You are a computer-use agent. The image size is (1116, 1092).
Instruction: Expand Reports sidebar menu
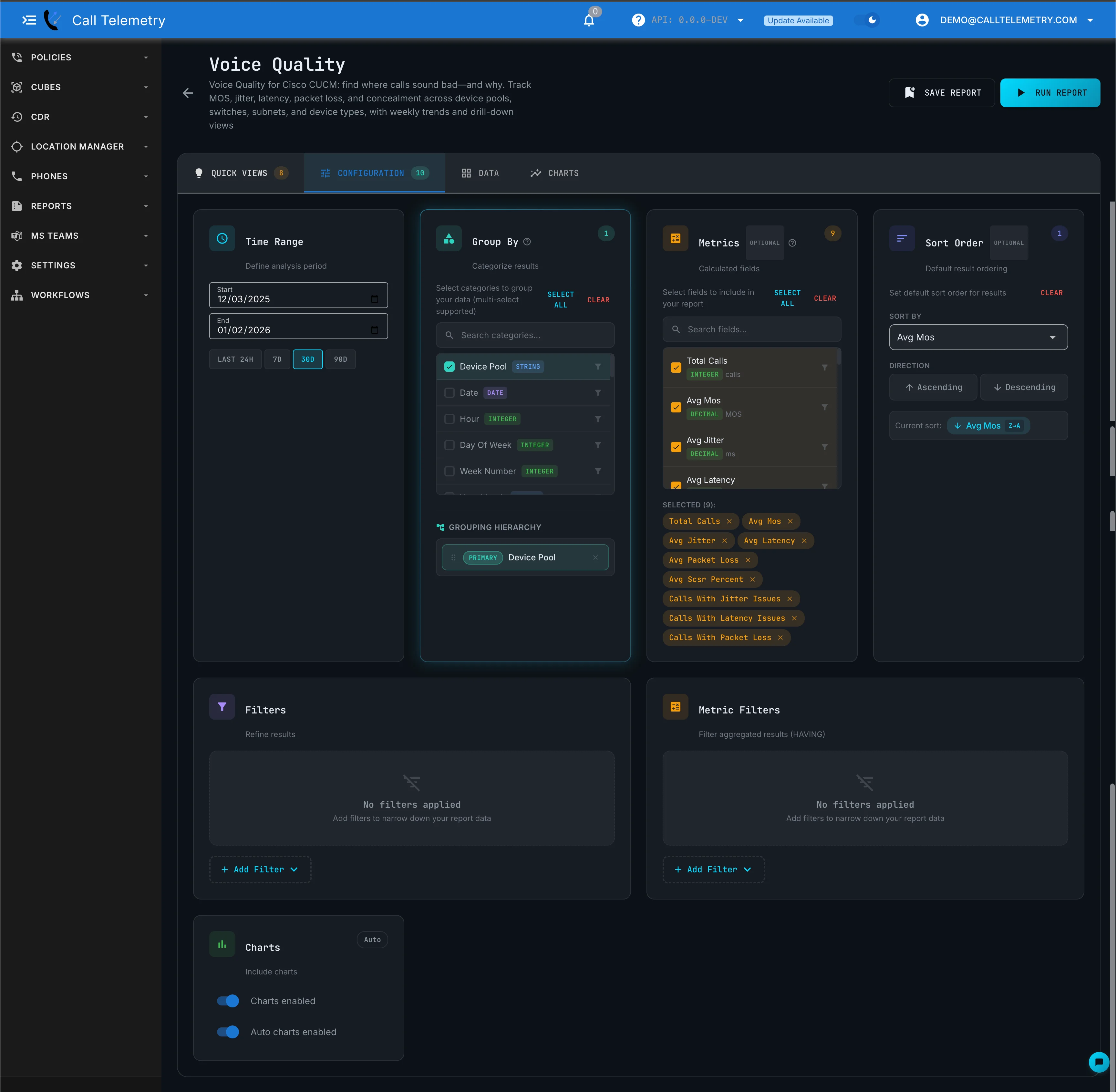point(80,206)
